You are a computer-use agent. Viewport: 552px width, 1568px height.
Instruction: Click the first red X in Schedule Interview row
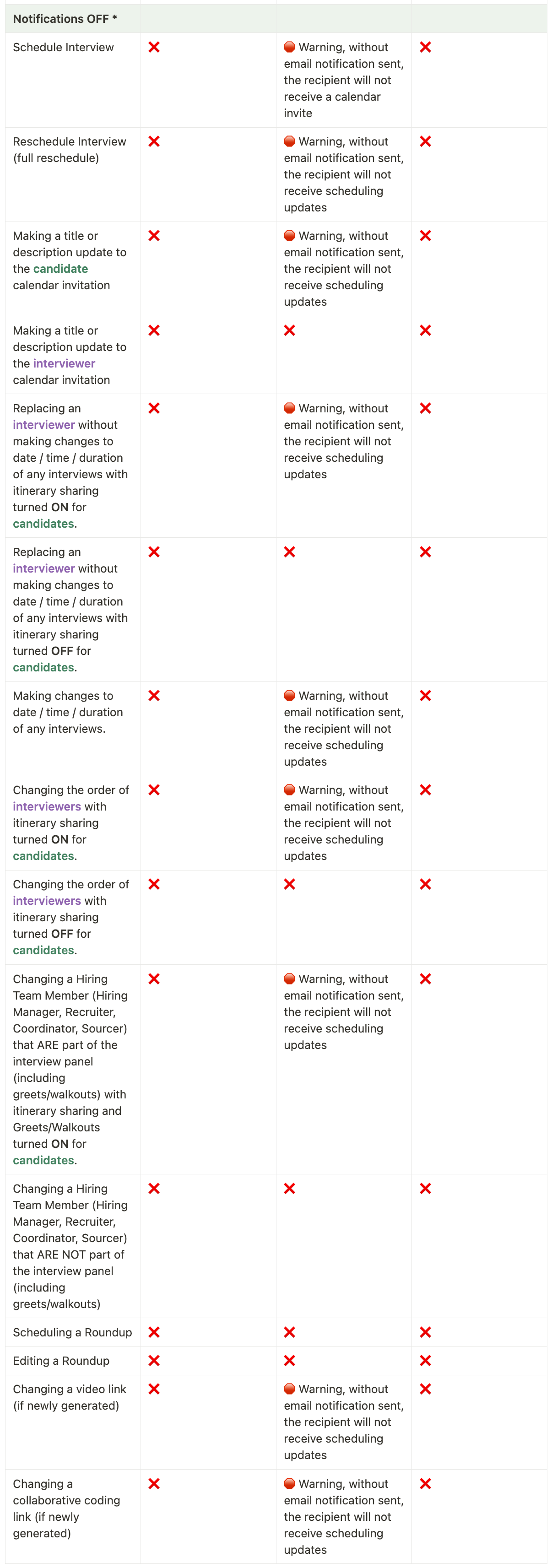pyautogui.click(x=154, y=47)
